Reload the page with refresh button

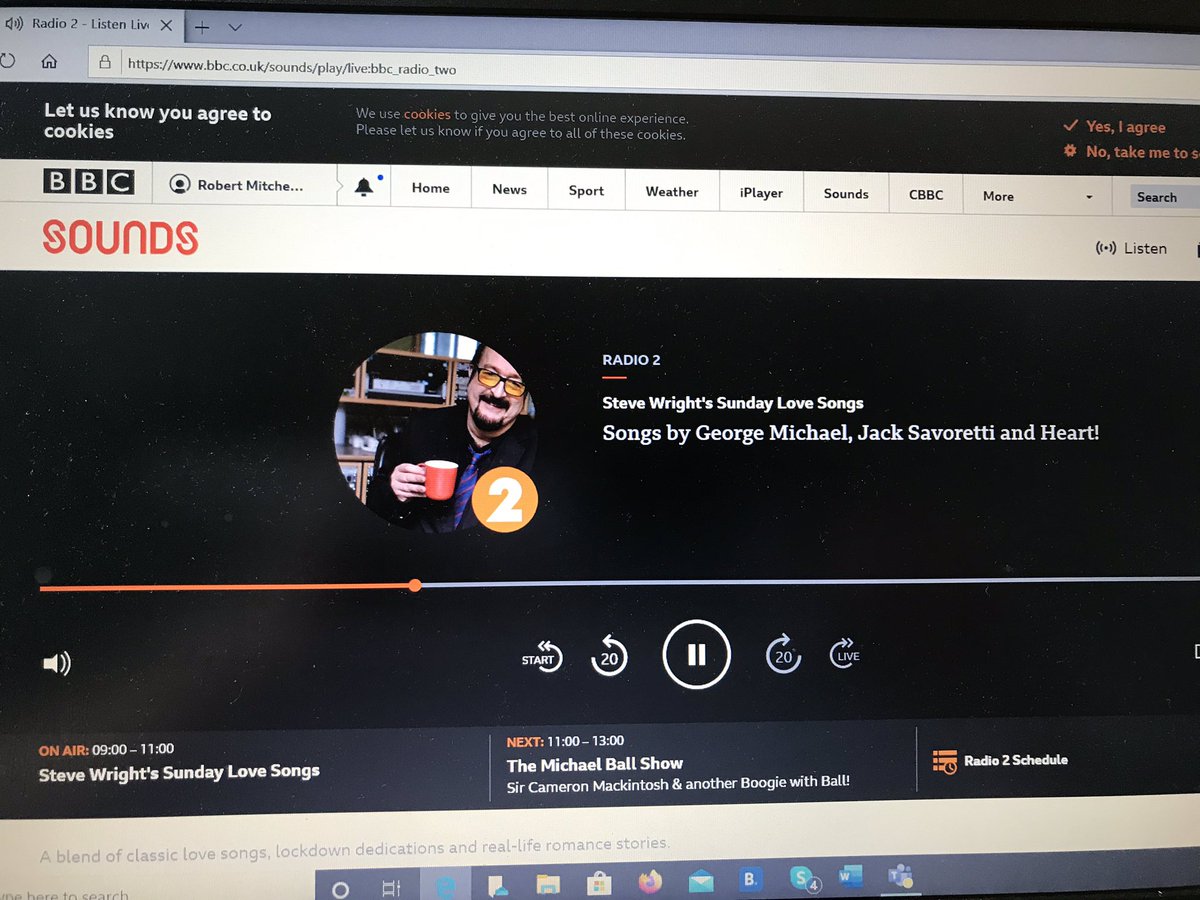tap(6, 60)
